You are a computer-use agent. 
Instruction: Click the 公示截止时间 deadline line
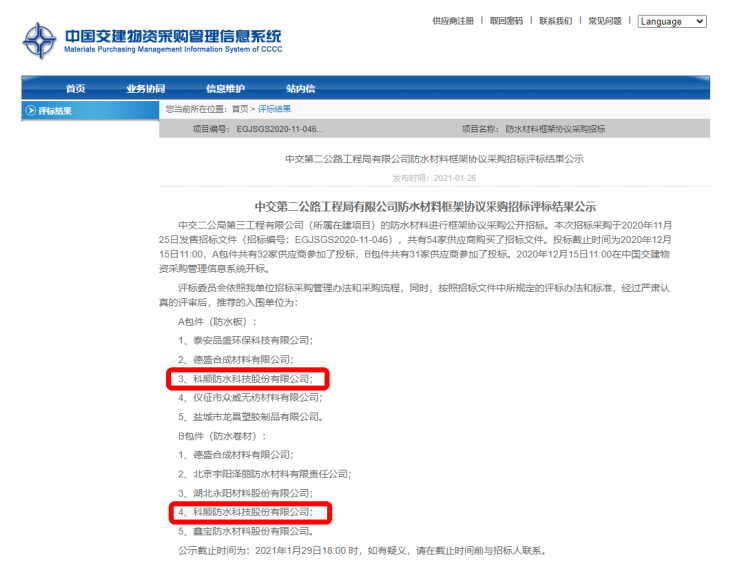(362, 551)
